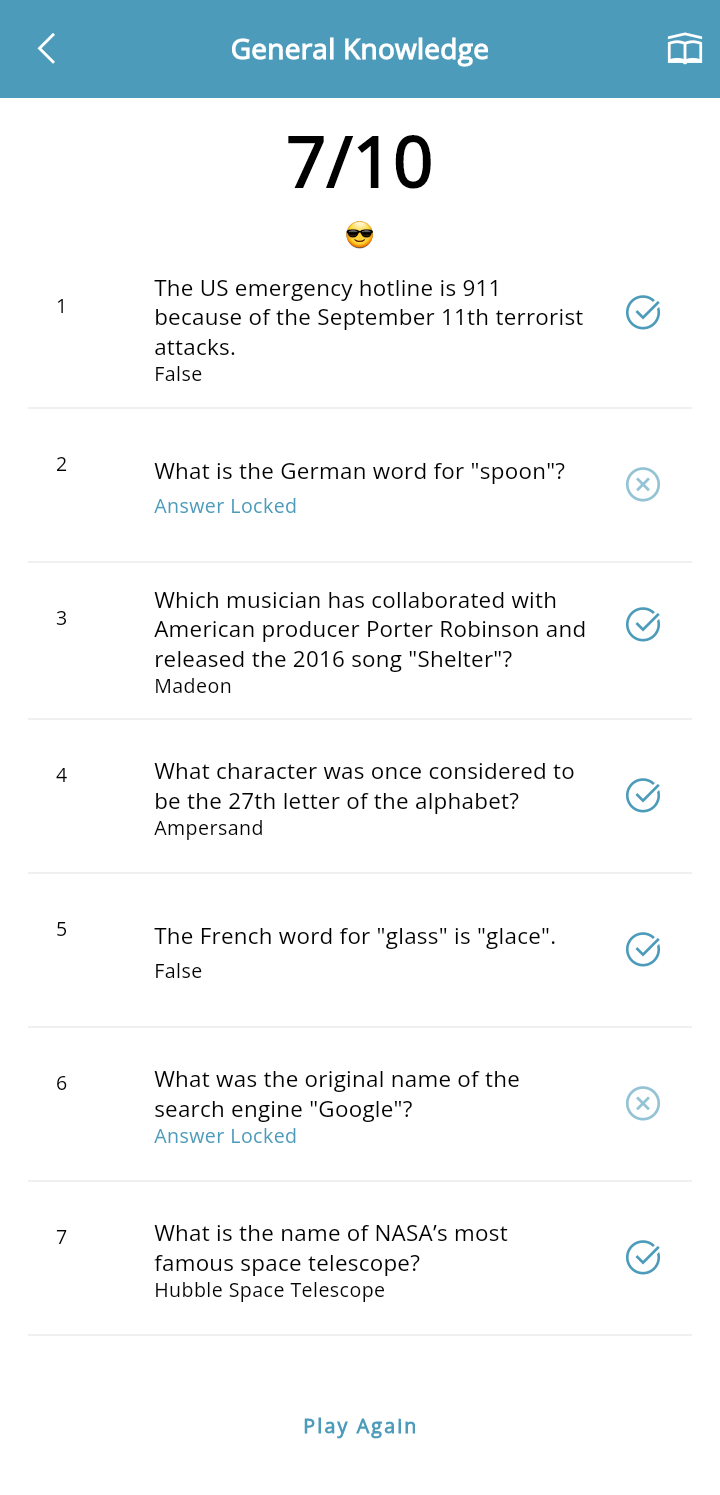Image resolution: width=720 pixels, height=1495 pixels.
Task: Select the US emergency hotline question text
Action: 368,317
